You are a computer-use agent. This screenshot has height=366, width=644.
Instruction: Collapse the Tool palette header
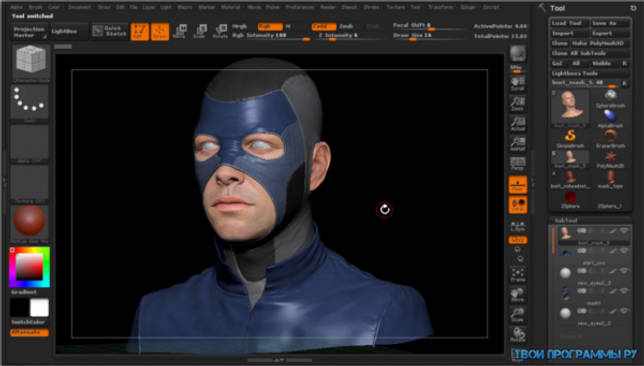(x=557, y=8)
